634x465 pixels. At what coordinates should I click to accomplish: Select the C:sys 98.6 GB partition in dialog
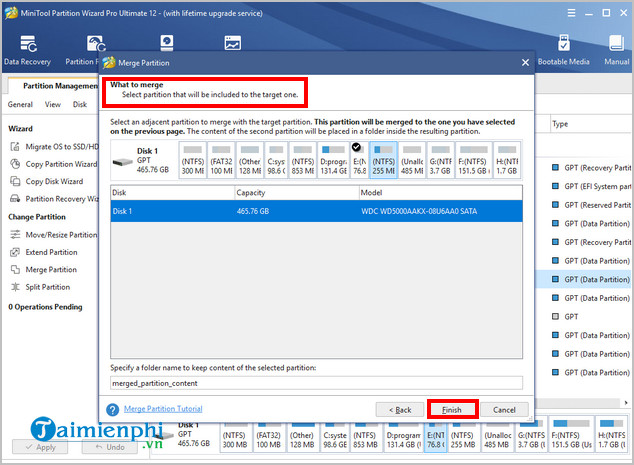pyautogui.click(x=276, y=161)
